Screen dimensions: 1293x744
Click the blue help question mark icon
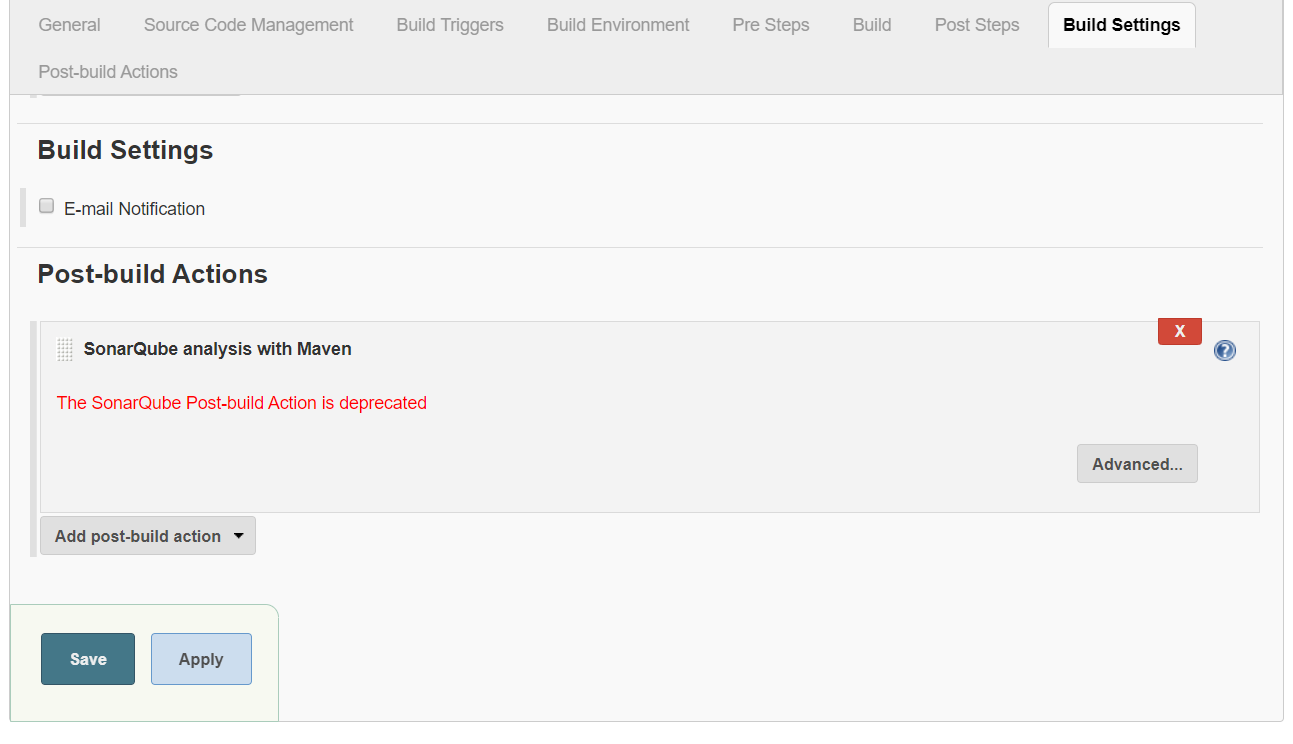pos(1224,350)
